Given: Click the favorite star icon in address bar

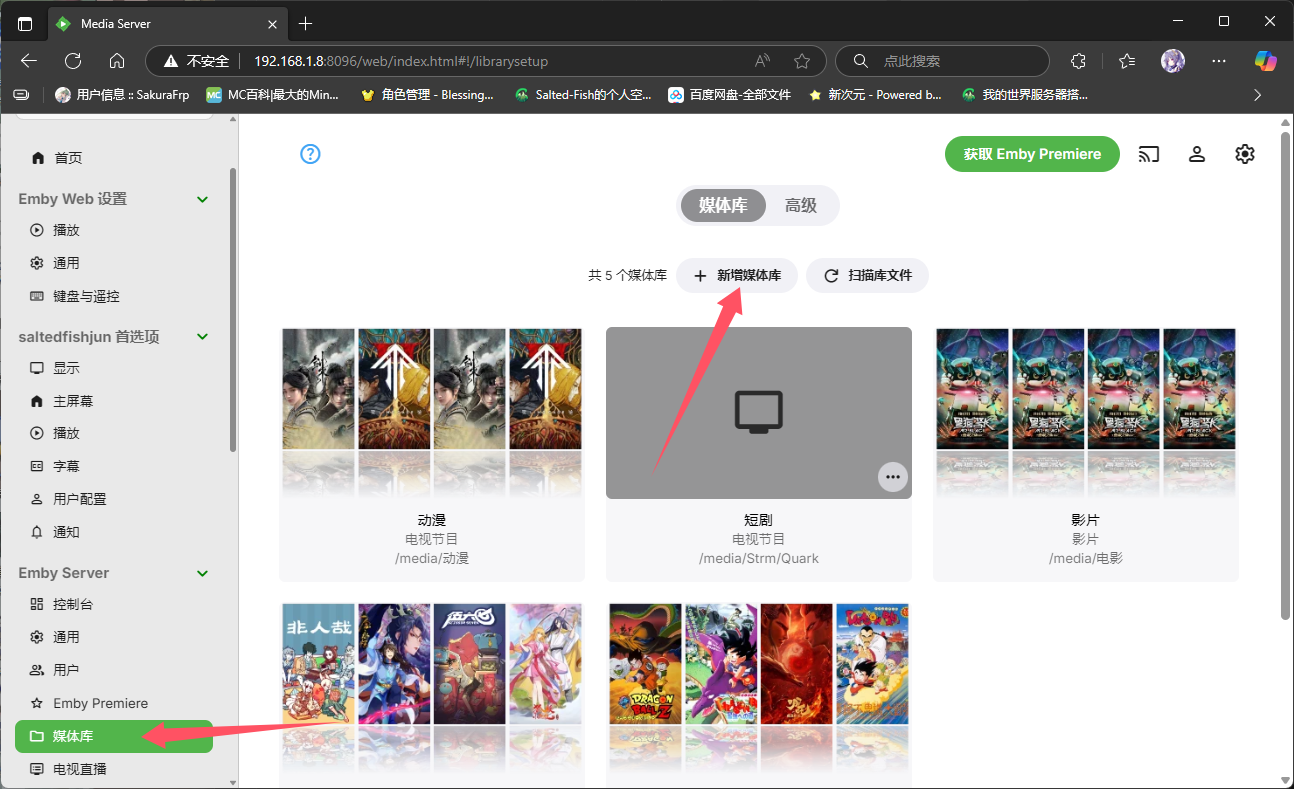Looking at the screenshot, I should pos(801,61).
